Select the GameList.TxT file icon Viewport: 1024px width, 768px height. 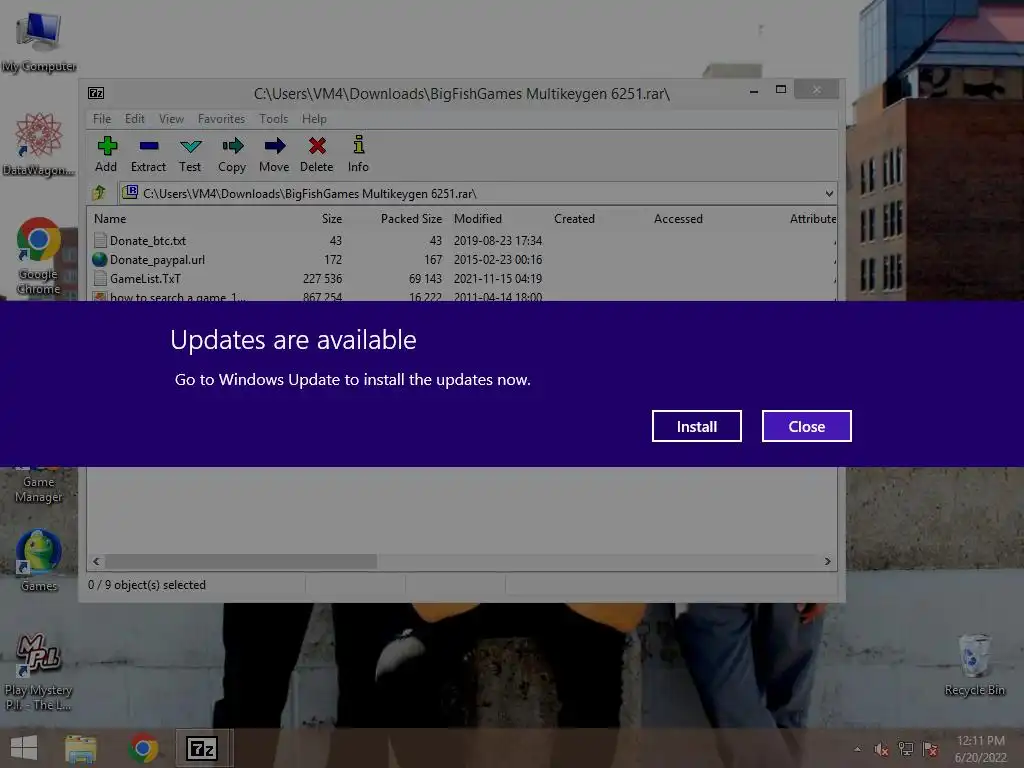pyautogui.click(x=100, y=278)
